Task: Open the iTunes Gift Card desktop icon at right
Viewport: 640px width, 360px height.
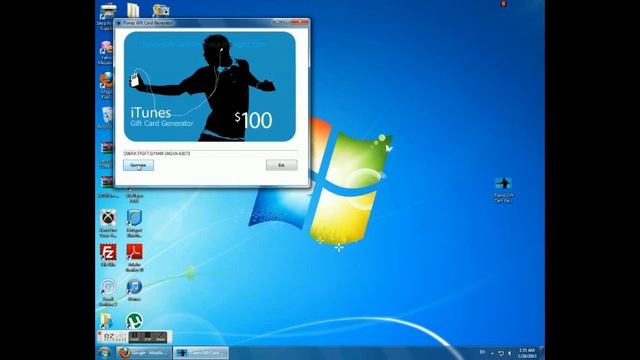Action: [x=503, y=190]
